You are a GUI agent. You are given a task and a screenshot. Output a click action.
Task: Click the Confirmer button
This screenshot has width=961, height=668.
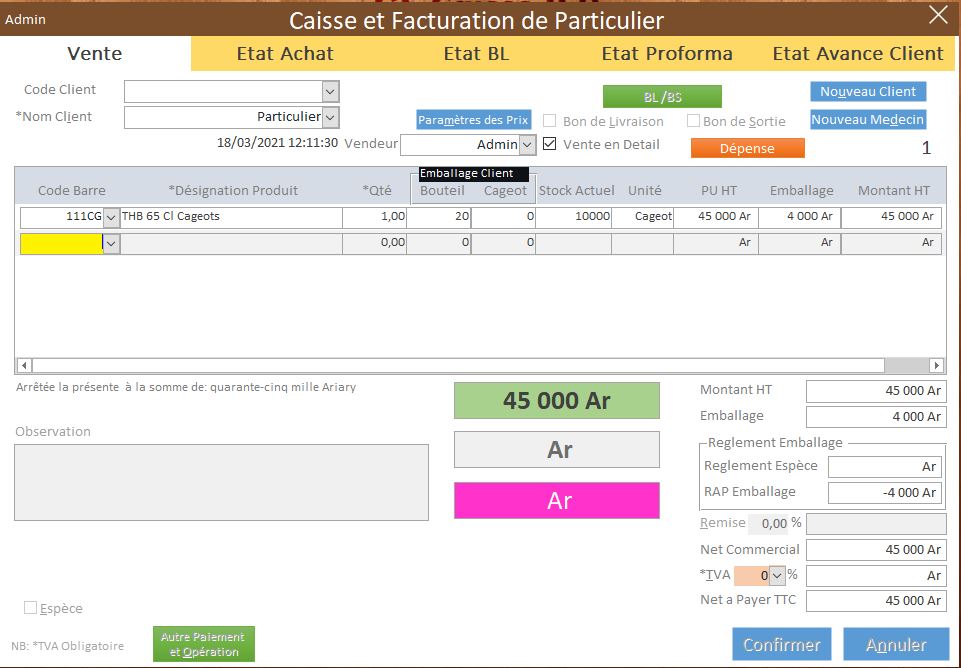[x=781, y=645]
